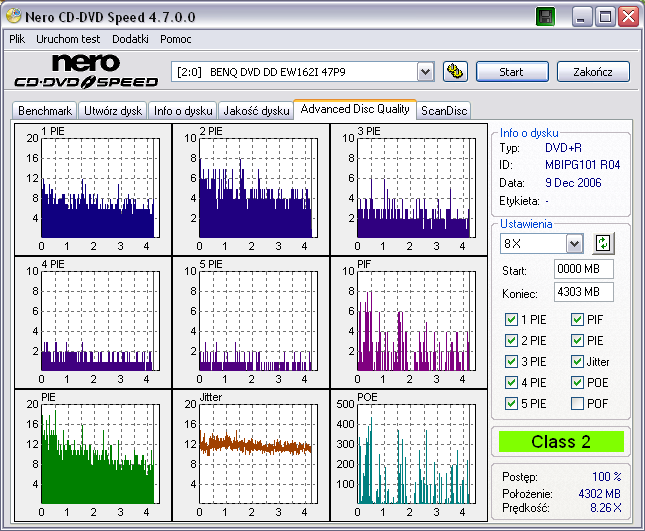The image size is (645, 531).
Task: Uncheck the 1 PIE checkbox
Action: click(511, 320)
